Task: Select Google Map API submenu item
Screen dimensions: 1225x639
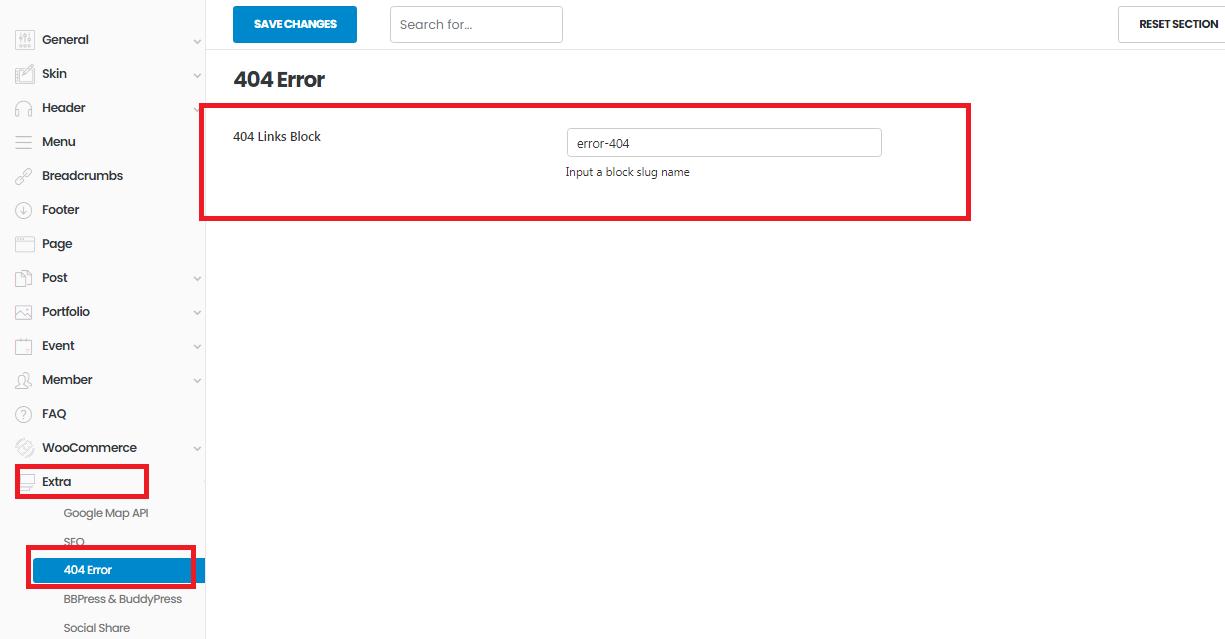Action: point(106,513)
